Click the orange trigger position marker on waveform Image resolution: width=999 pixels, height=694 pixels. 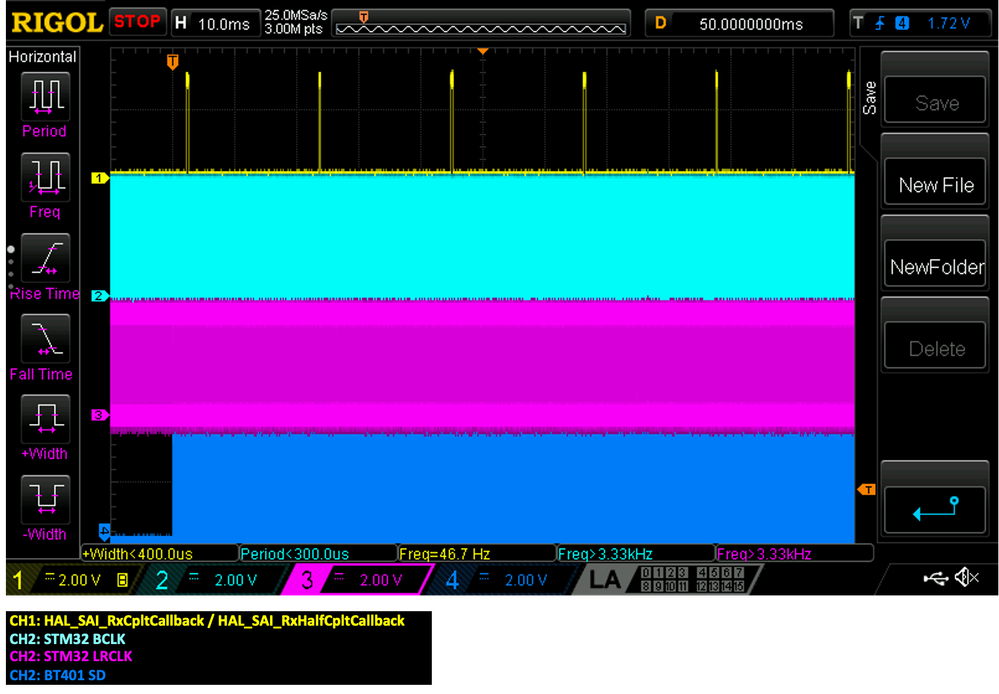click(173, 62)
